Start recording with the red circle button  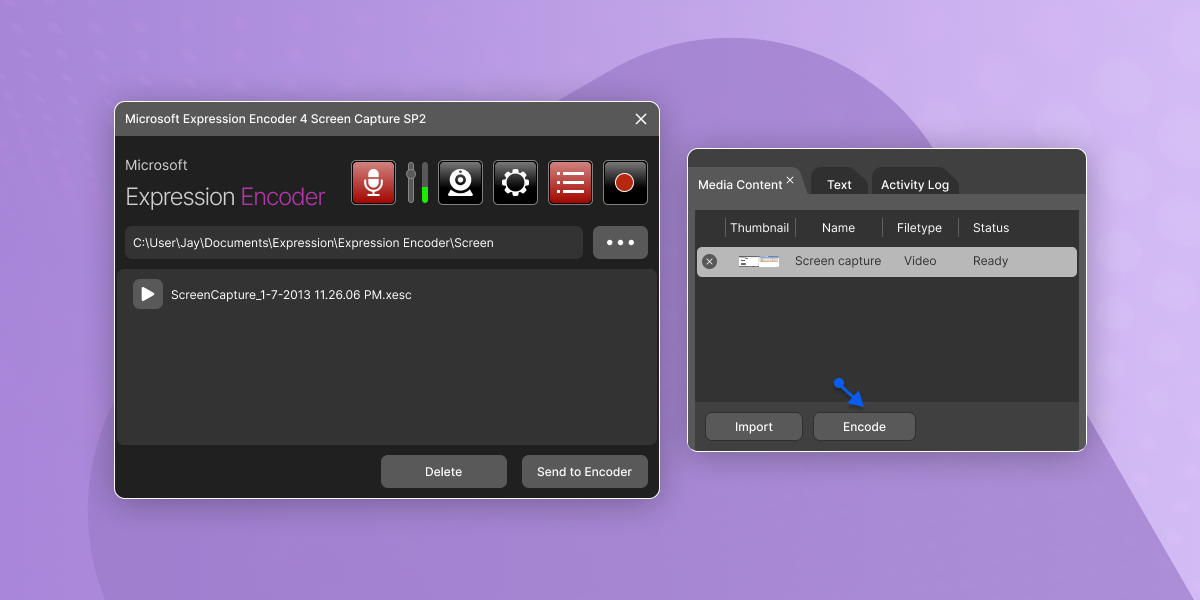tap(625, 183)
